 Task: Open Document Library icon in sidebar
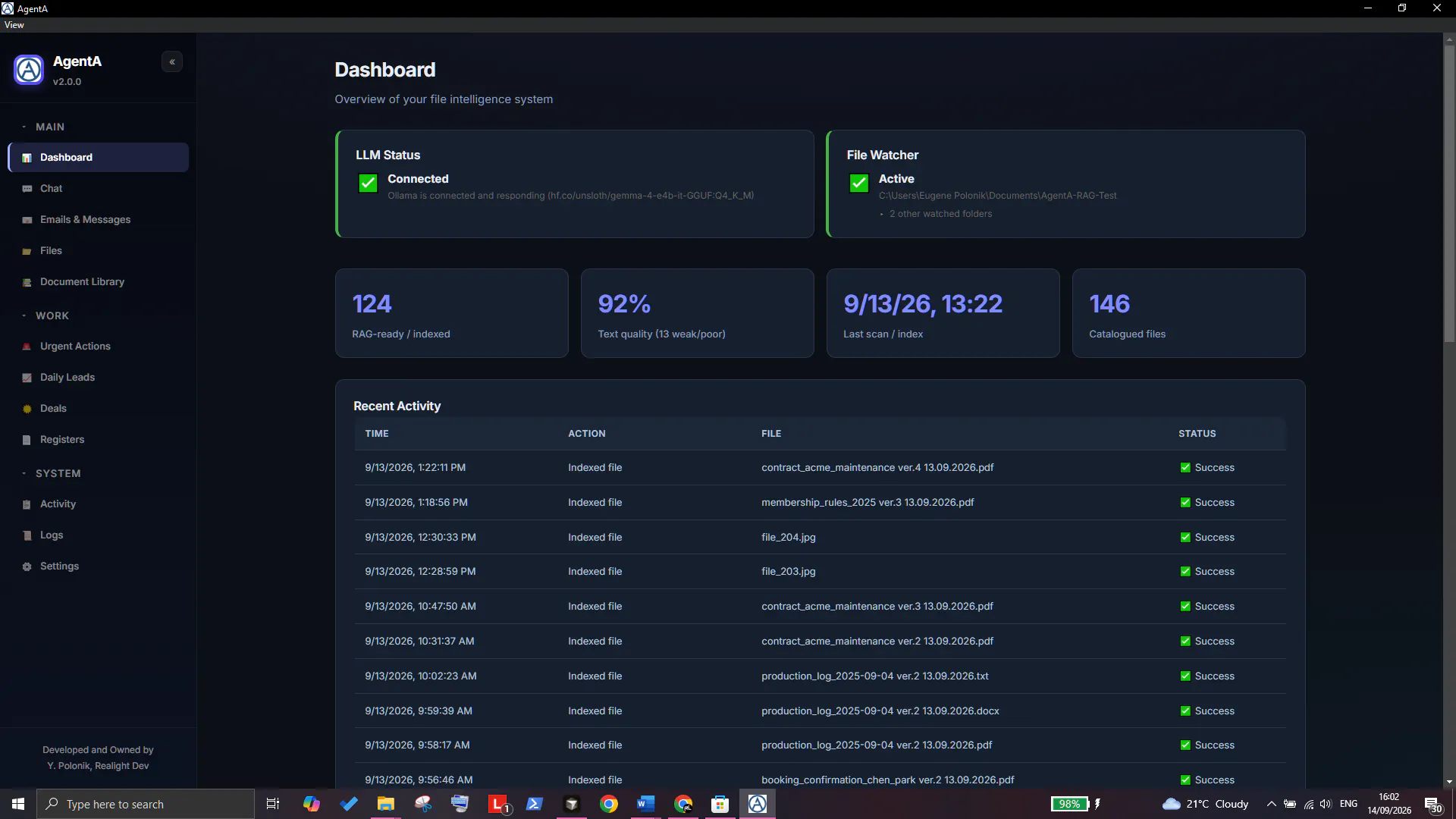[x=27, y=282]
